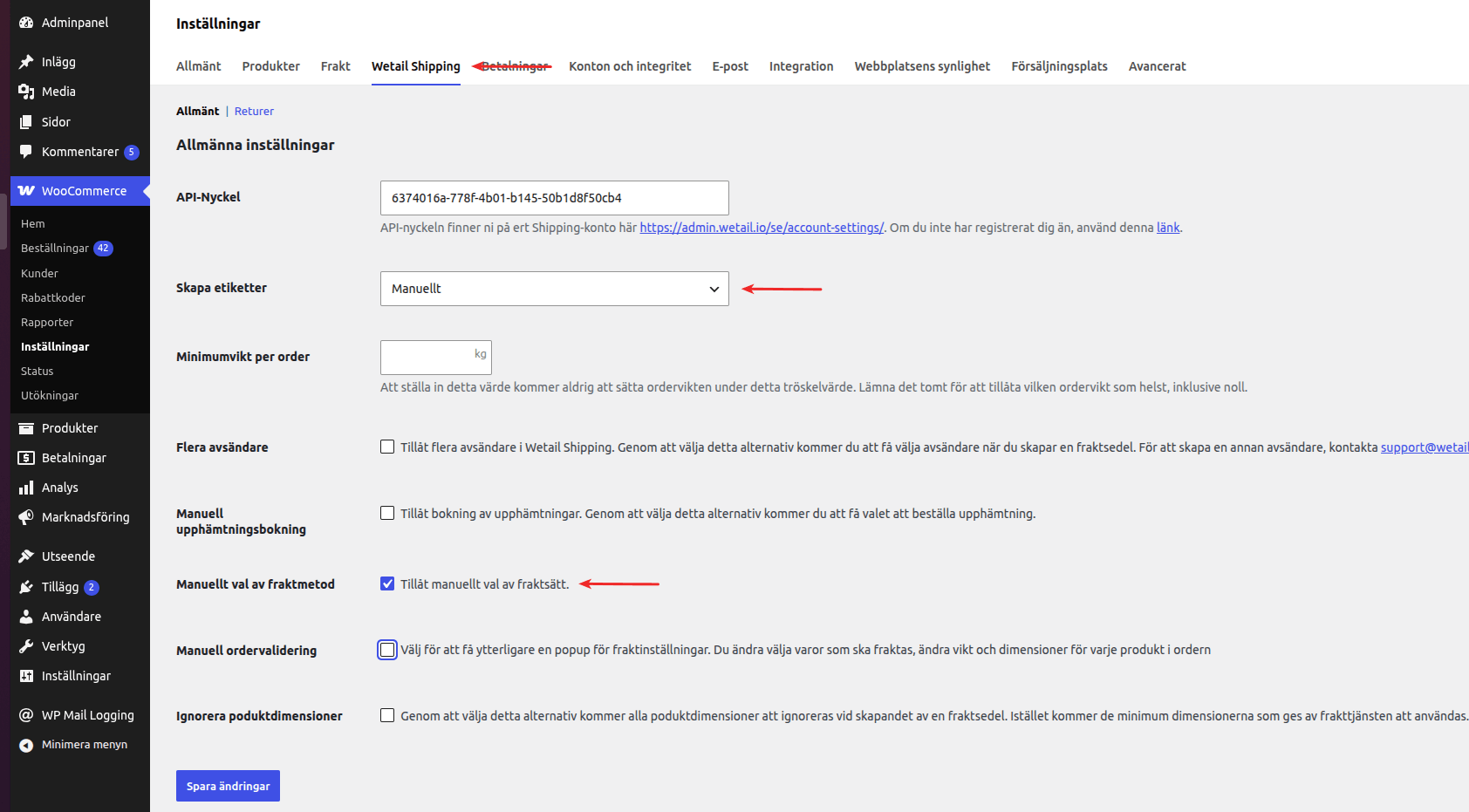Click into the API-Nyckel input field
Image resolution: width=1469 pixels, height=812 pixels.
coord(555,198)
